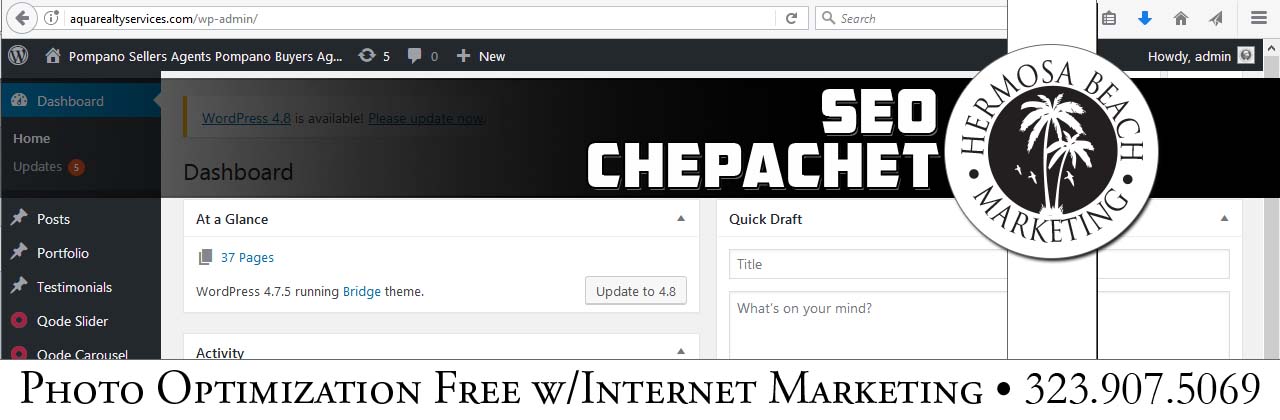Viewport: 1280px width, 420px height.
Task: Click the Qode Slider icon
Action: (19, 321)
